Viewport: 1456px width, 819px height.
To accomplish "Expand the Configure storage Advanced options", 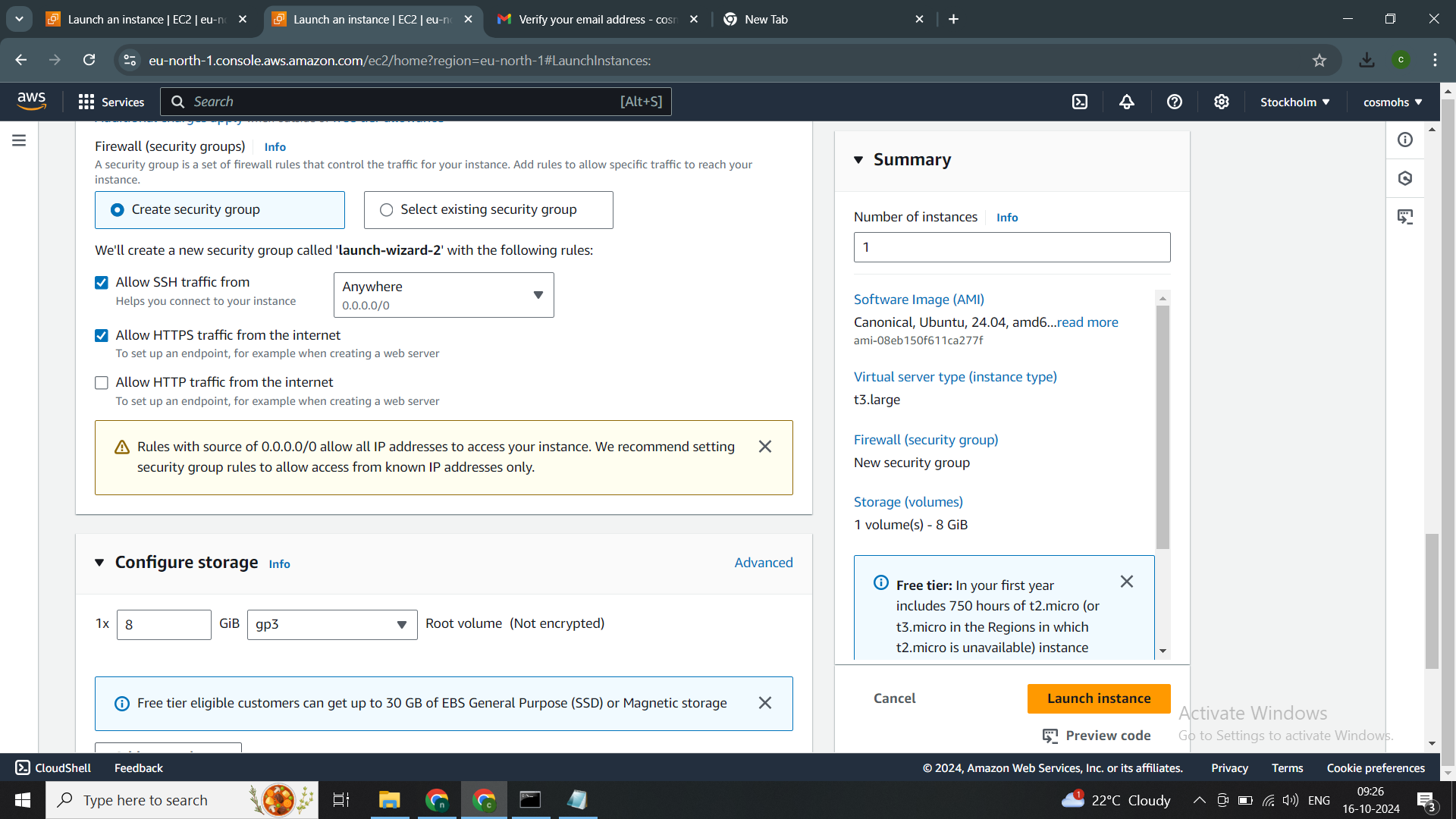I will pyautogui.click(x=764, y=562).
